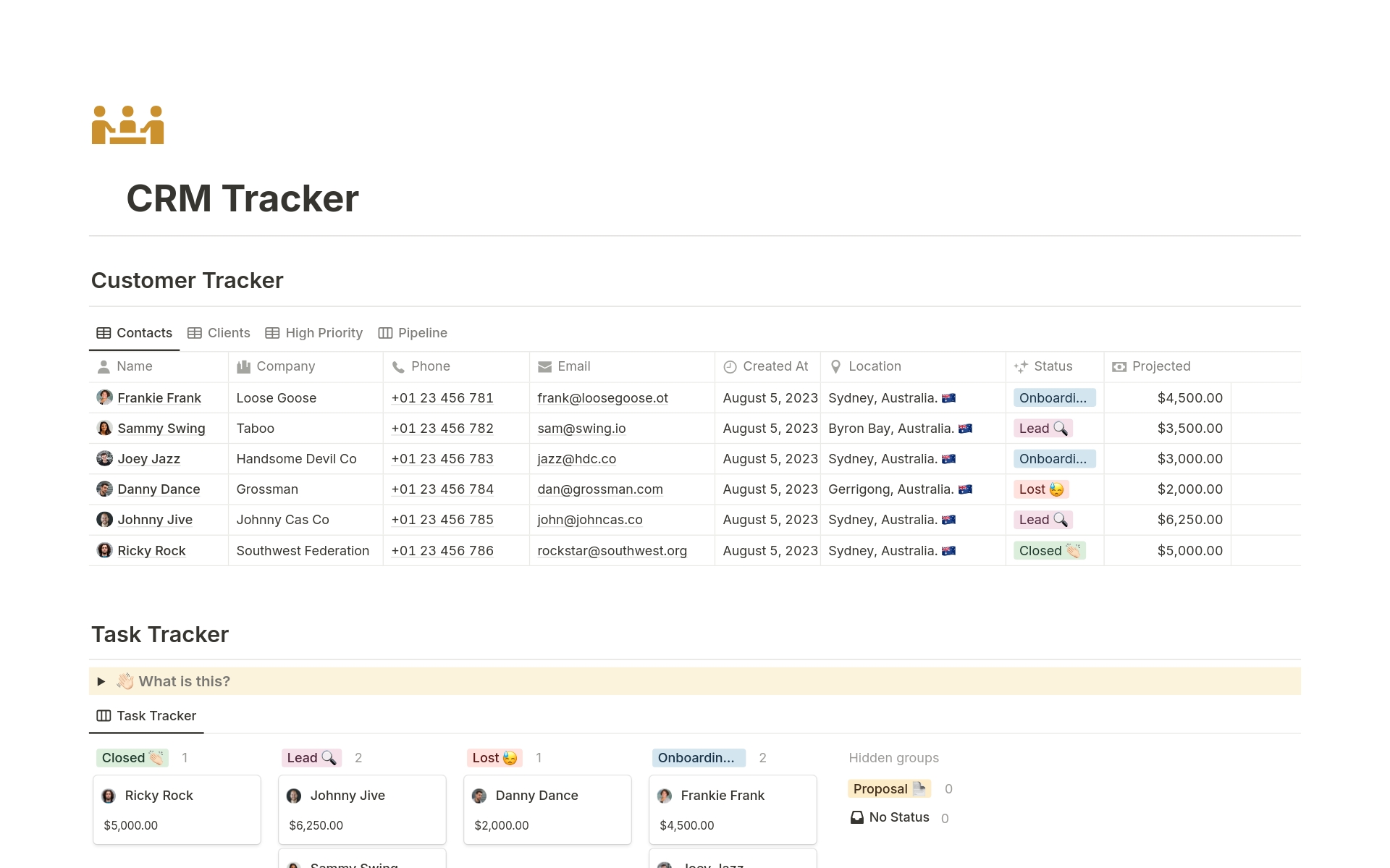The height and width of the screenshot is (868, 1390).
Task: Open Frankie Frank's contact record
Action: click(160, 398)
